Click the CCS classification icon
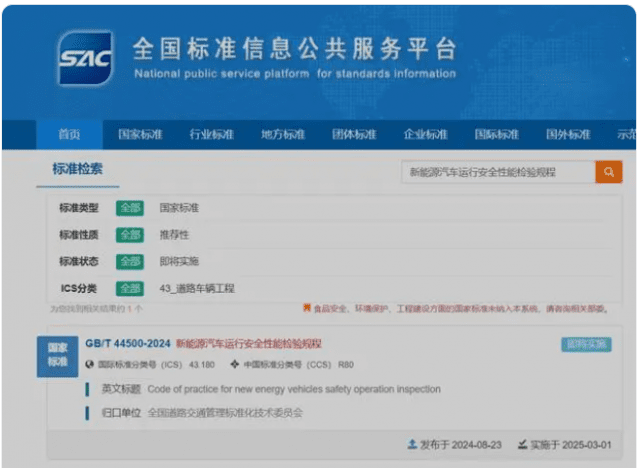Viewport: 639px width, 468px height. click(x=234, y=364)
